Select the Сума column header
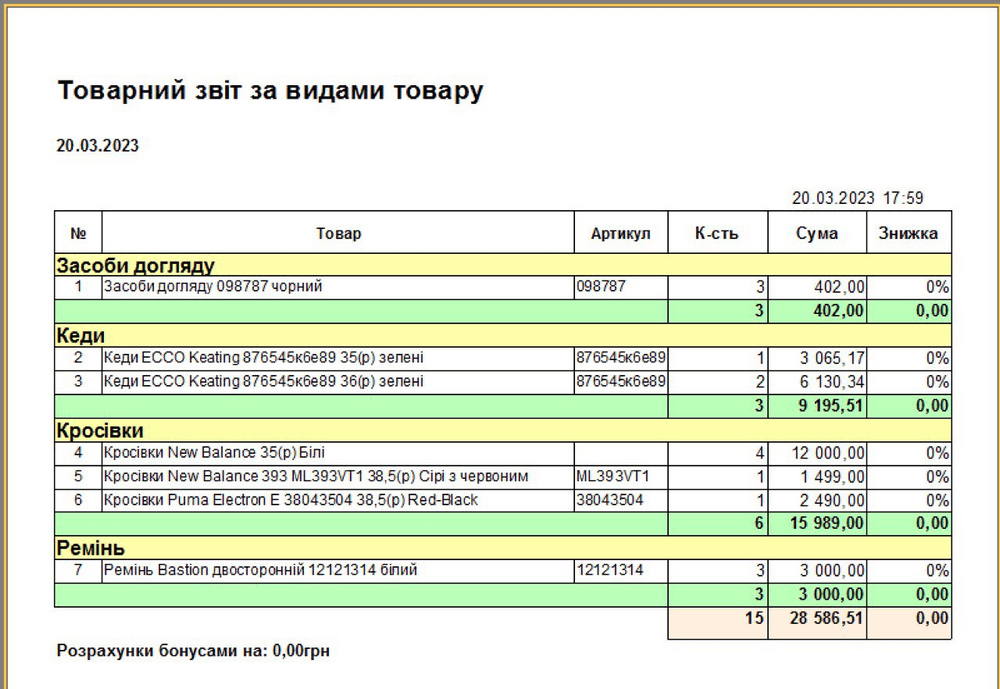Image resolution: width=1000 pixels, height=689 pixels. tap(817, 232)
